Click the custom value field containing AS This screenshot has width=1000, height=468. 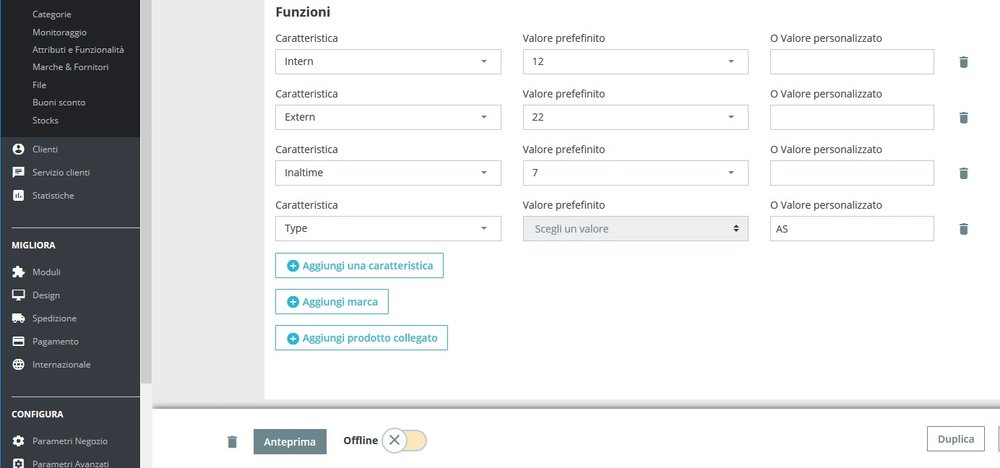pos(851,229)
